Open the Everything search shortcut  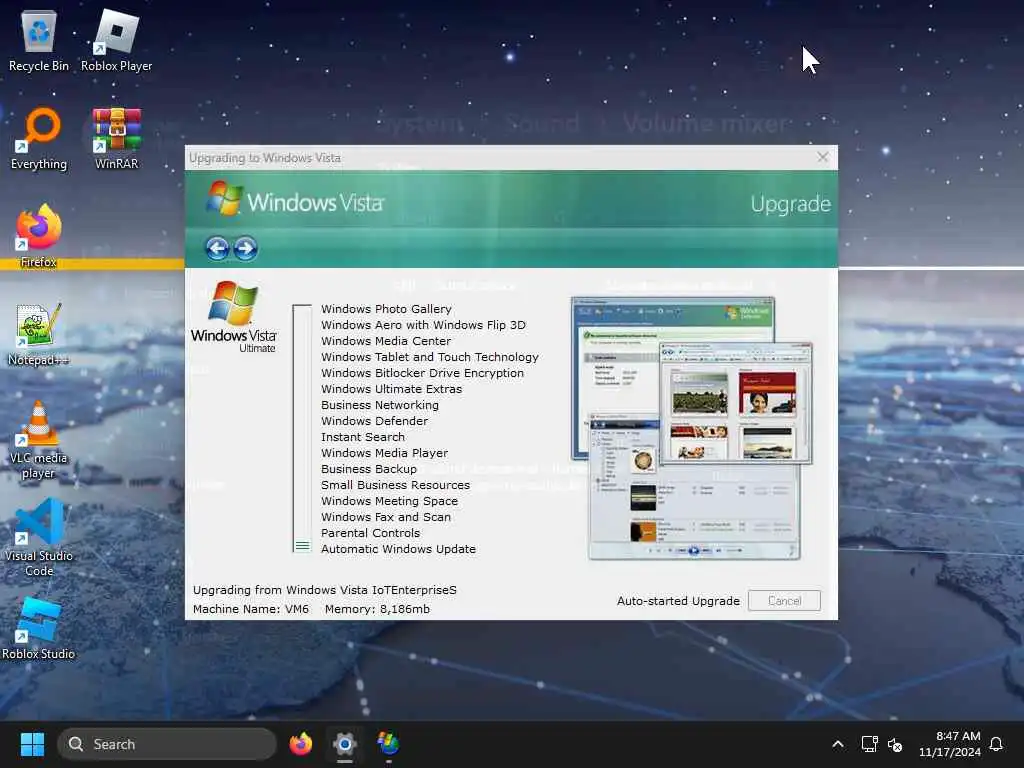click(x=39, y=138)
